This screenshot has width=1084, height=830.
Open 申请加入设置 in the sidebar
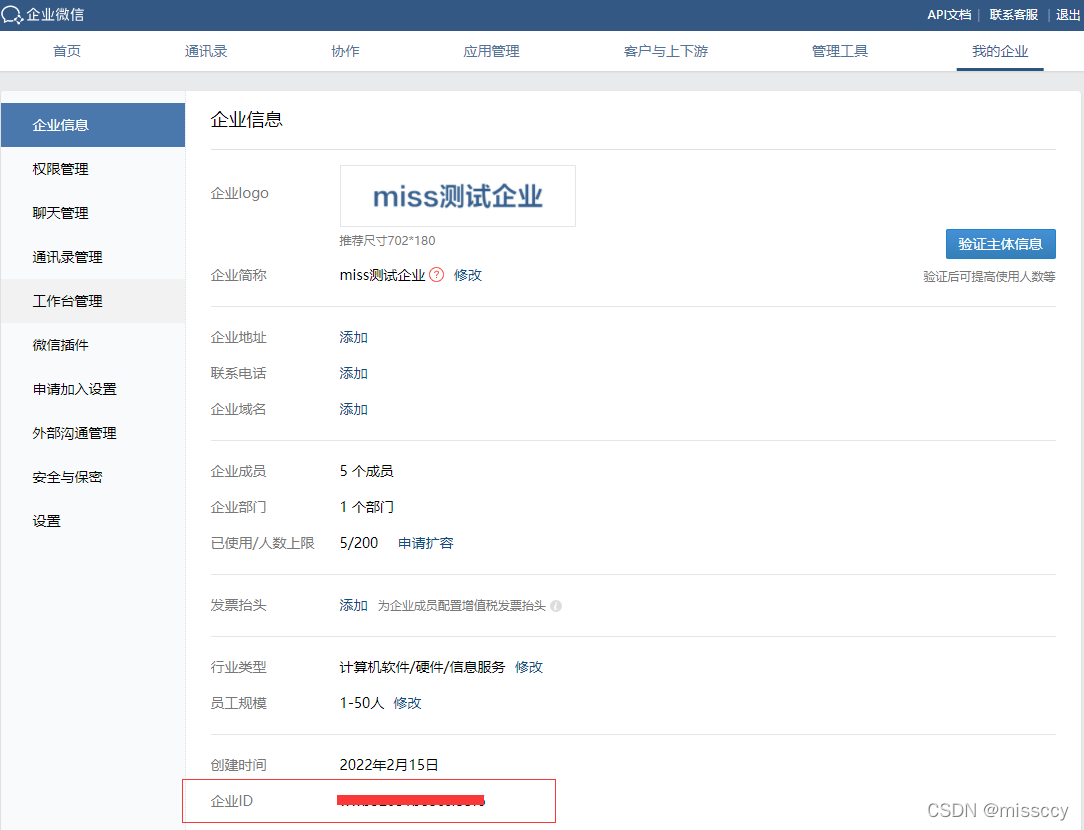coord(93,389)
